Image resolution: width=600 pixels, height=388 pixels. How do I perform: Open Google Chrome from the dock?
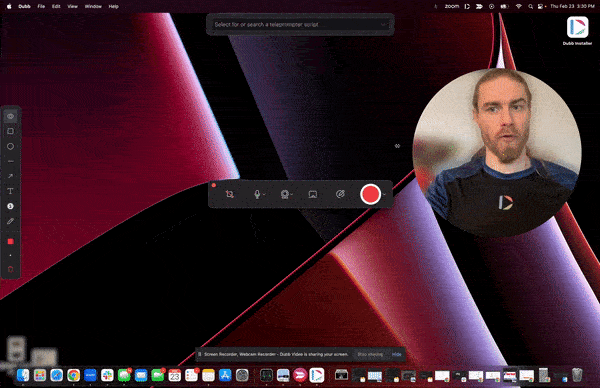(x=73, y=375)
